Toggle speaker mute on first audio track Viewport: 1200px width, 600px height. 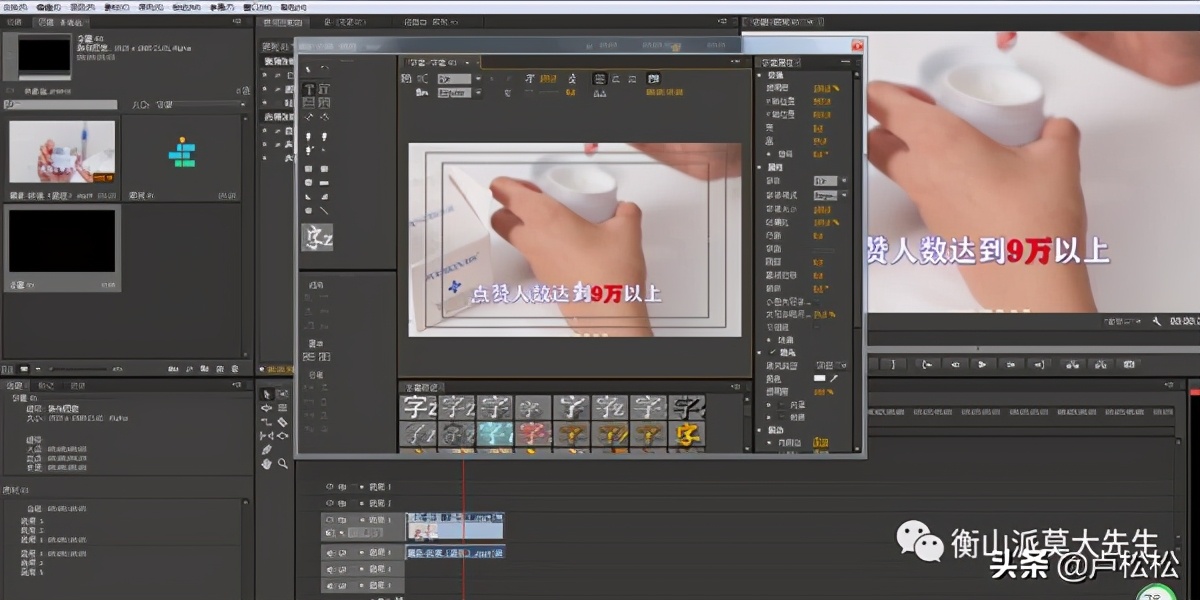coord(330,552)
